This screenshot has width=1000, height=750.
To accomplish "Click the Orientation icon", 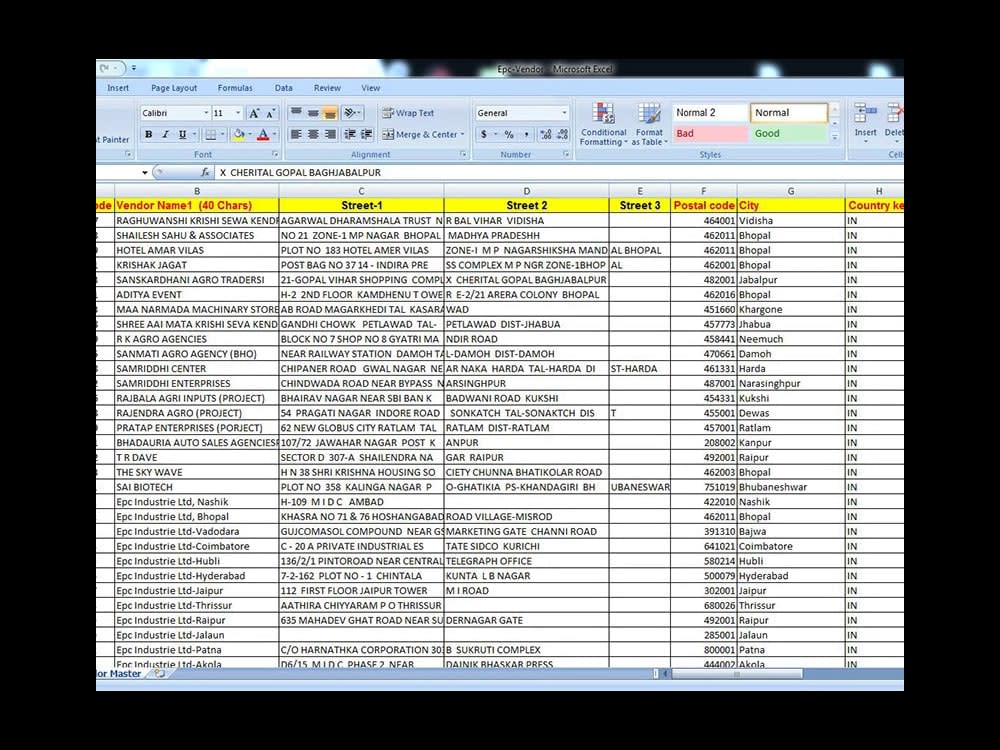I will 352,113.
